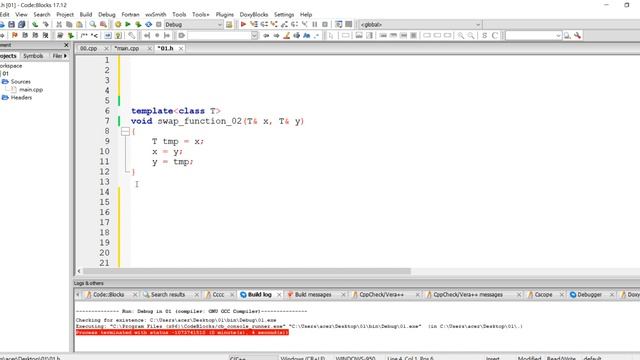This screenshot has height=360, width=640.
Task: Click the Paste clipboard icon
Action: point(80,24)
